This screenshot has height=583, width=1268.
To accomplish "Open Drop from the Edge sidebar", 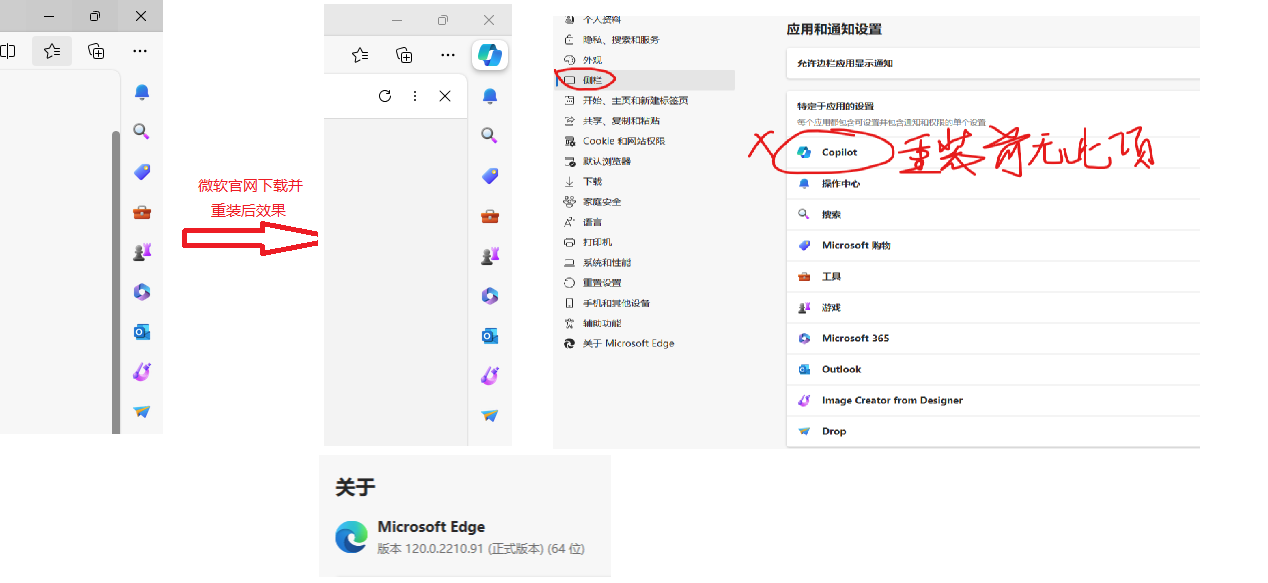I will tap(489, 415).
